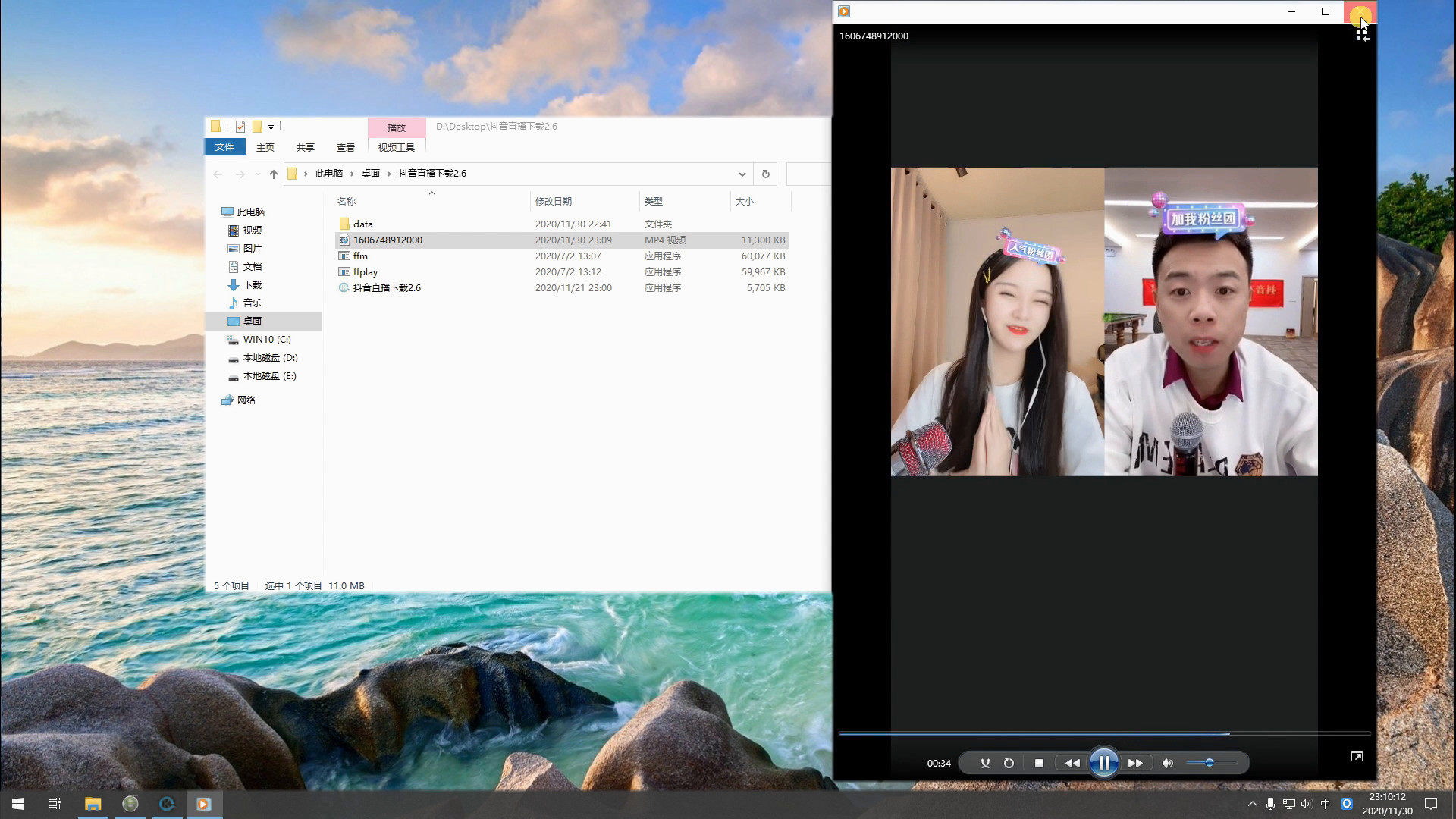Screen dimensions: 1456x819
Task: Click the video seek progress bar
Action: pyautogui.click(x=1103, y=733)
